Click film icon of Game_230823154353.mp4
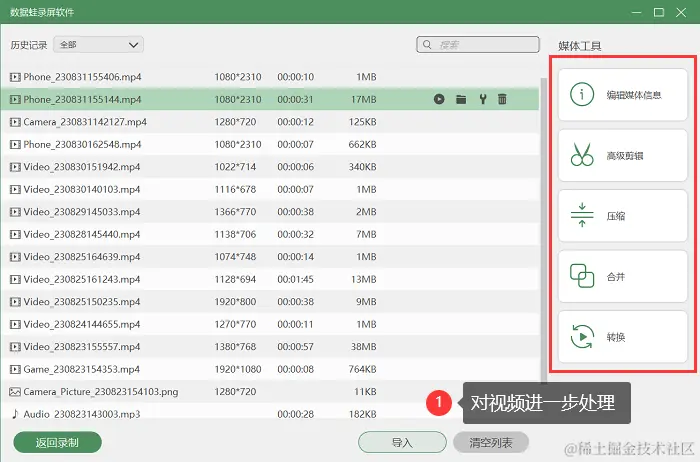Screen dimensions: 700x462 tap(15, 369)
